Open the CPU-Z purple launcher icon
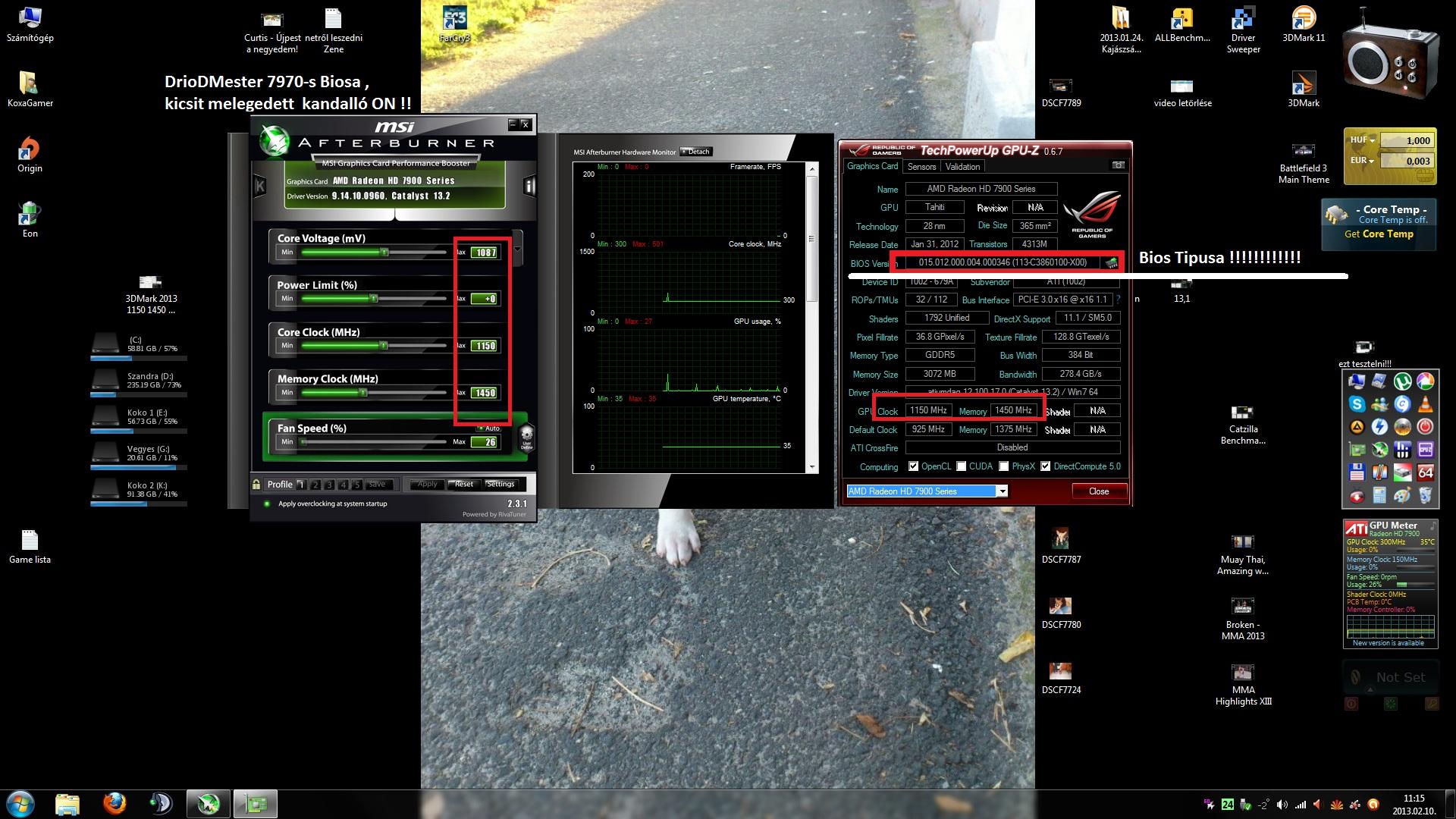Screen dimensions: 1456x819 1426,450
